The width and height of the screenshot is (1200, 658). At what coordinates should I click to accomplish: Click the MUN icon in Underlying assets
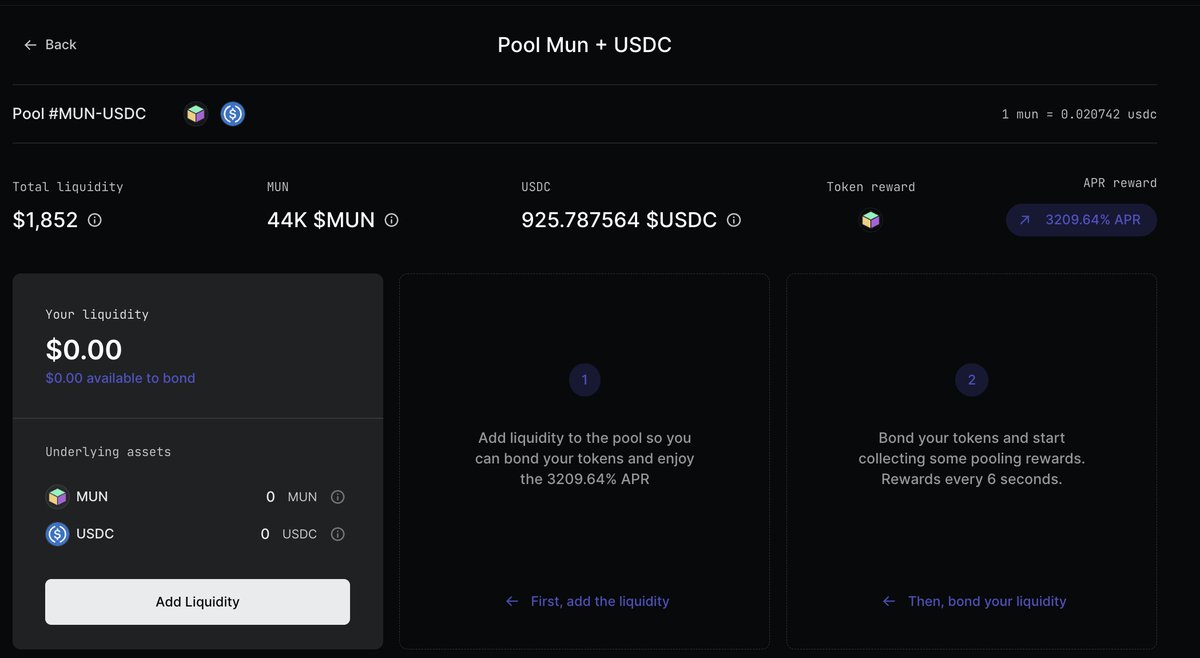pos(57,497)
